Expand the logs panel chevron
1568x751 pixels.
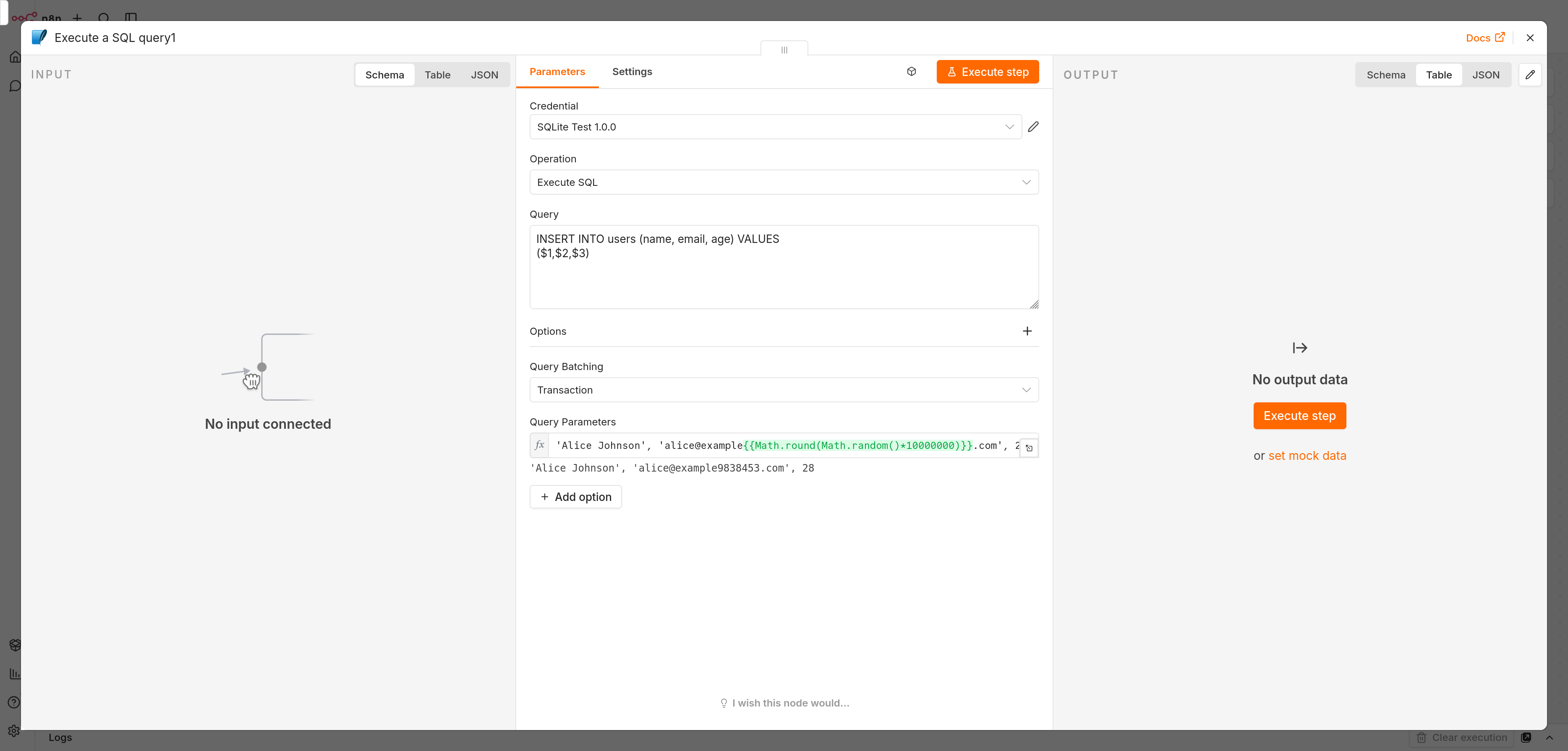(x=1549, y=738)
